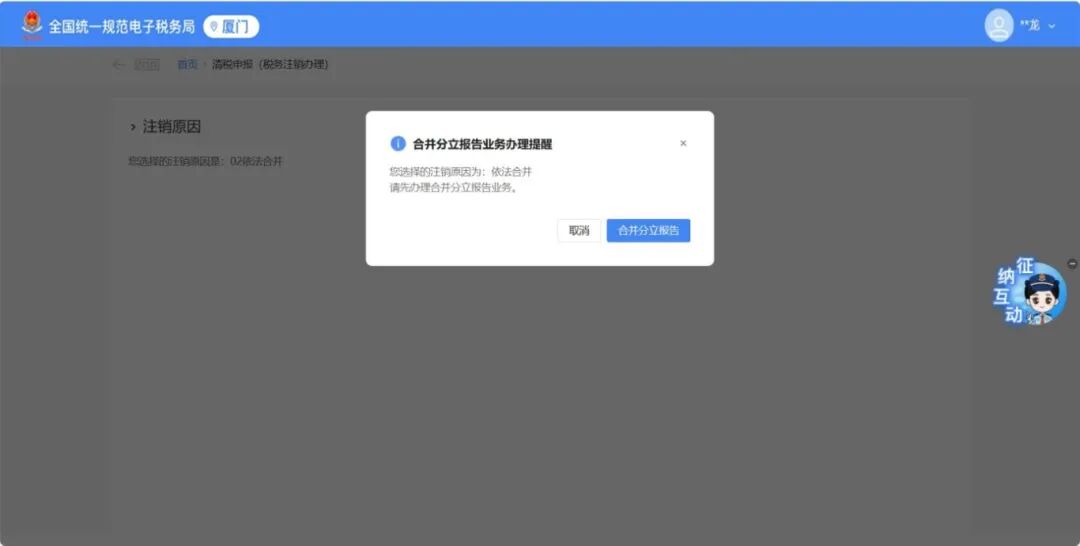This screenshot has height=546, width=1080.
Task: Click the user avatar icon
Action: point(999,25)
